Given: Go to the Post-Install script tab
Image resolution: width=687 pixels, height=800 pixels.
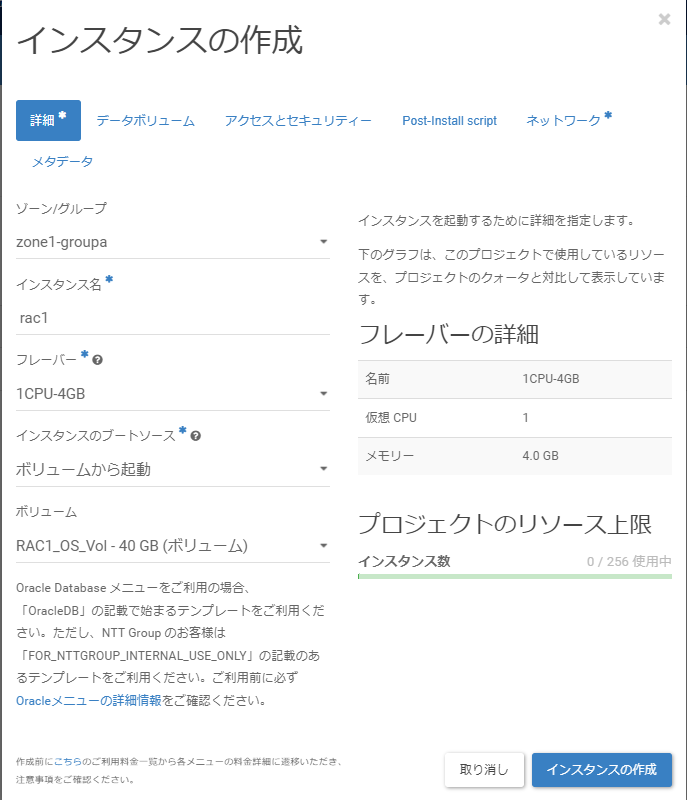Looking at the screenshot, I should pos(449,120).
